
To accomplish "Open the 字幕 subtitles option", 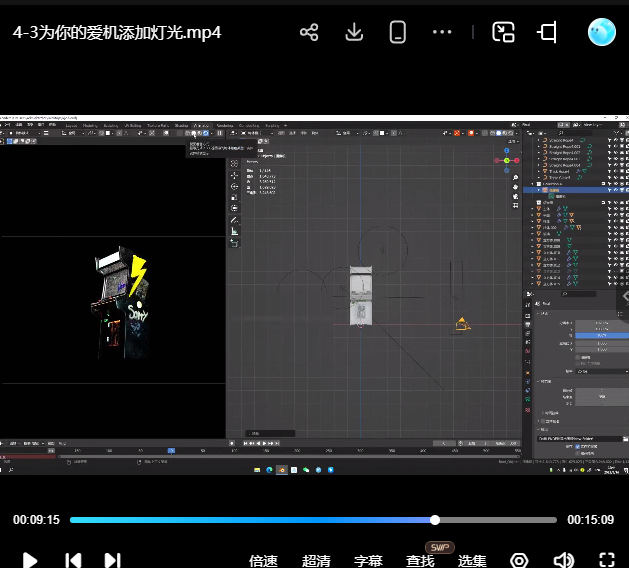I will (368, 561).
